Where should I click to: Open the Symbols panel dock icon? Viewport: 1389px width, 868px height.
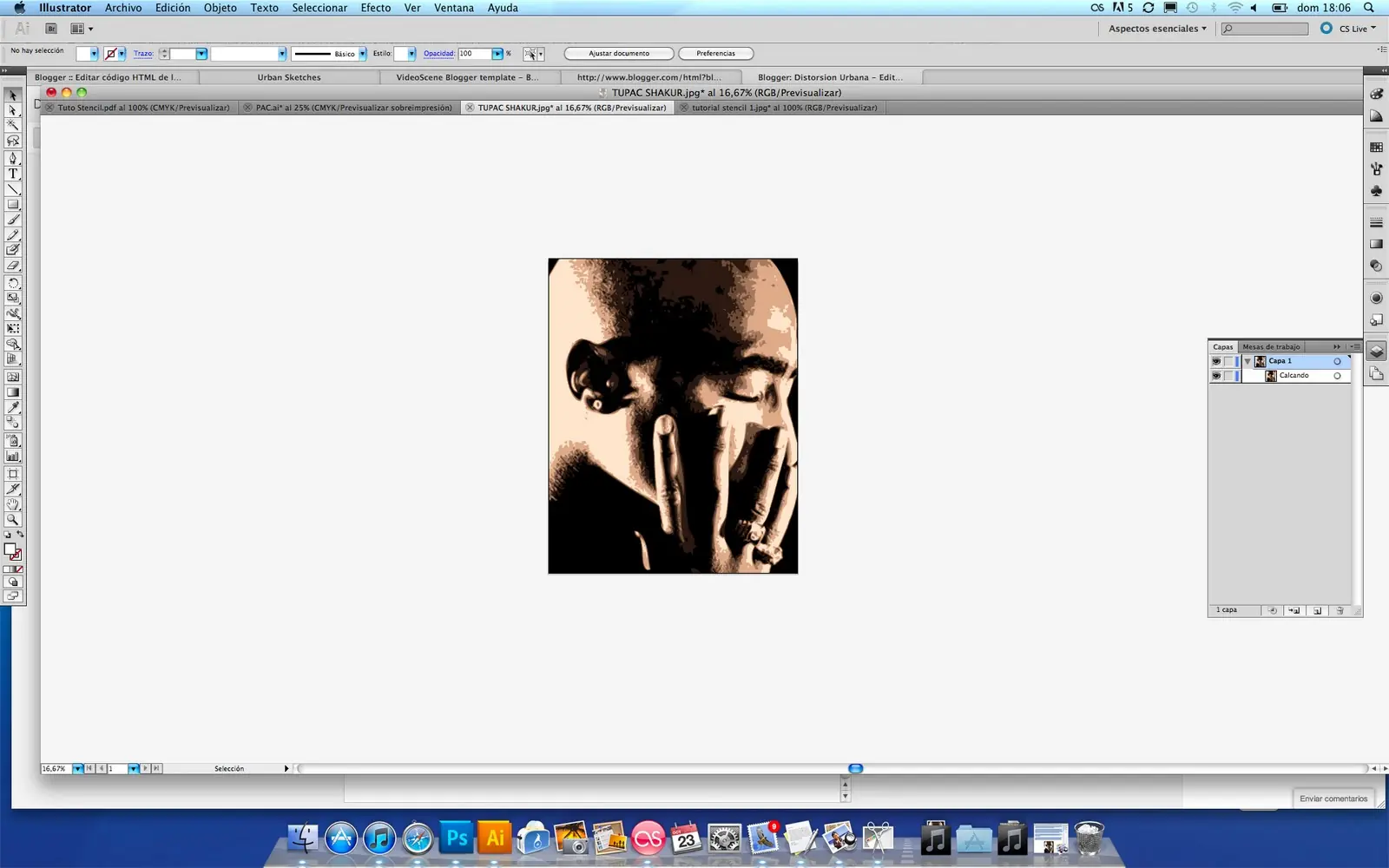click(x=1376, y=190)
